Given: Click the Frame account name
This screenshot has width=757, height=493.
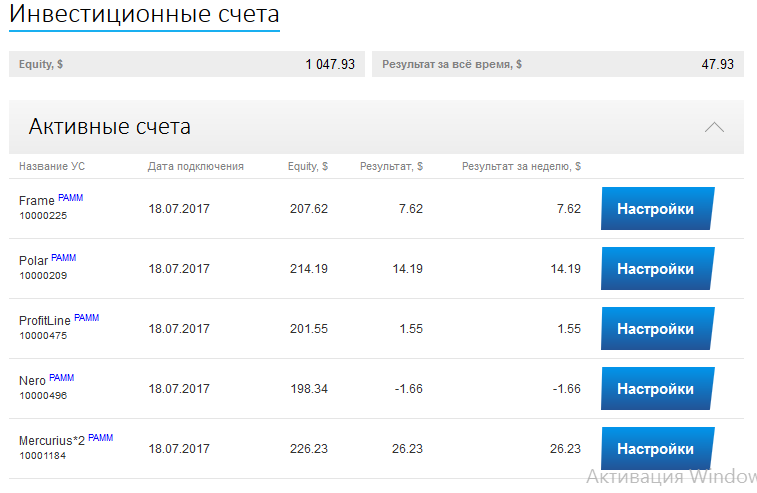Looking at the screenshot, I should point(36,201).
